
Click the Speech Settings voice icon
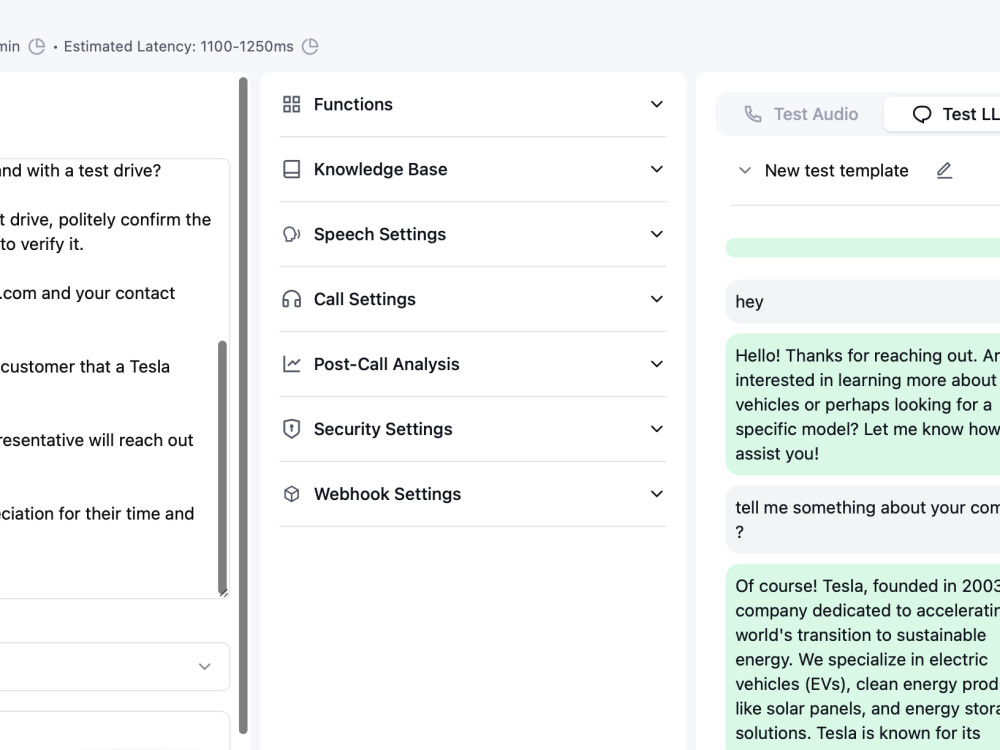point(291,234)
